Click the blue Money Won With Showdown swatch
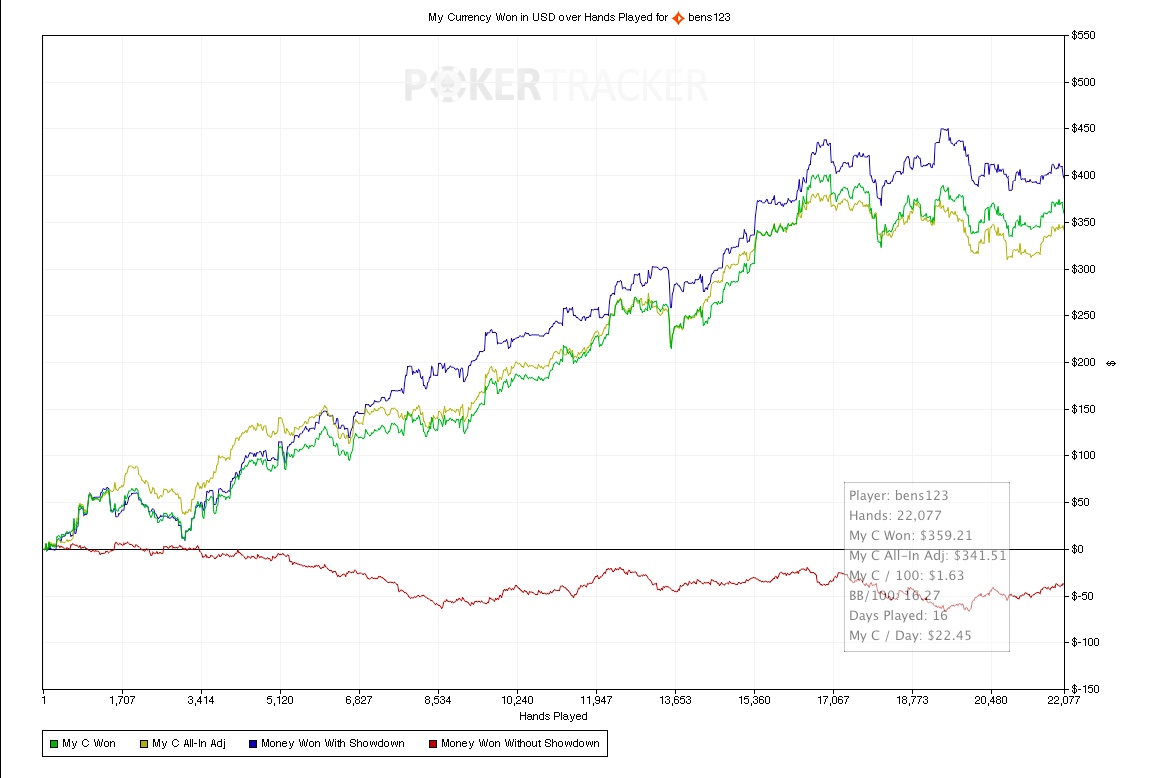The height and width of the screenshot is (778, 1156). (x=253, y=744)
